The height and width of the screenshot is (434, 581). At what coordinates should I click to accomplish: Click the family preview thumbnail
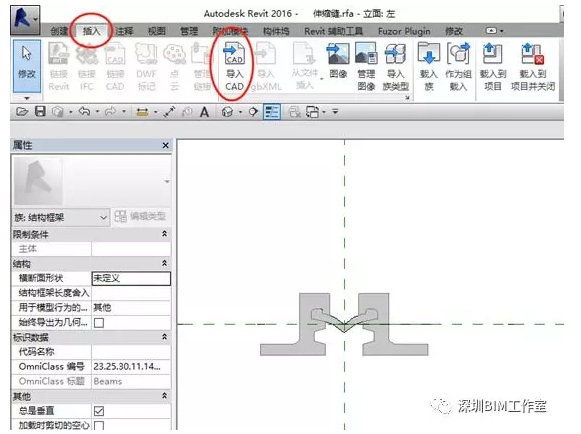point(38,181)
